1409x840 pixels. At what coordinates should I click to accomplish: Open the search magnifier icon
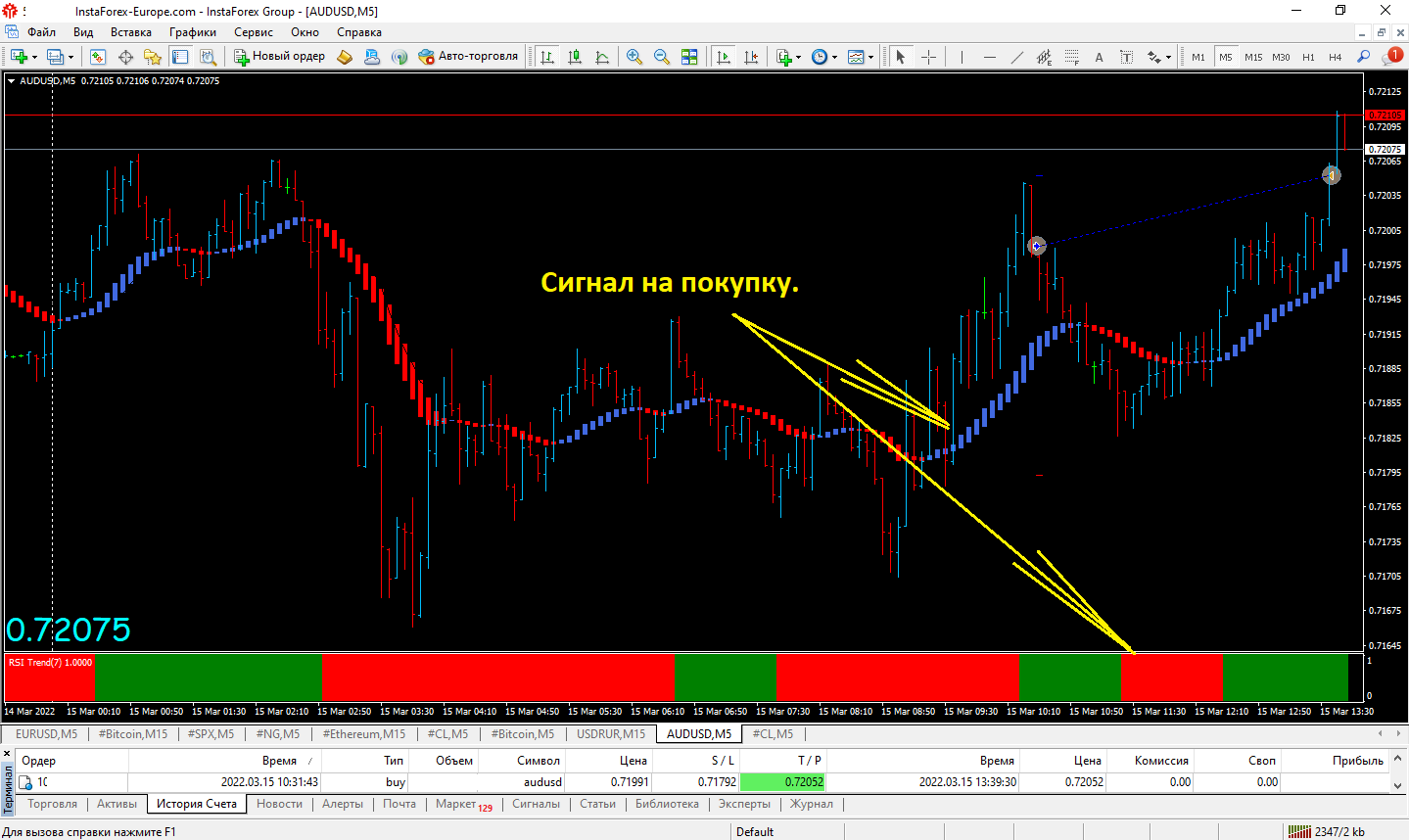tap(1363, 57)
